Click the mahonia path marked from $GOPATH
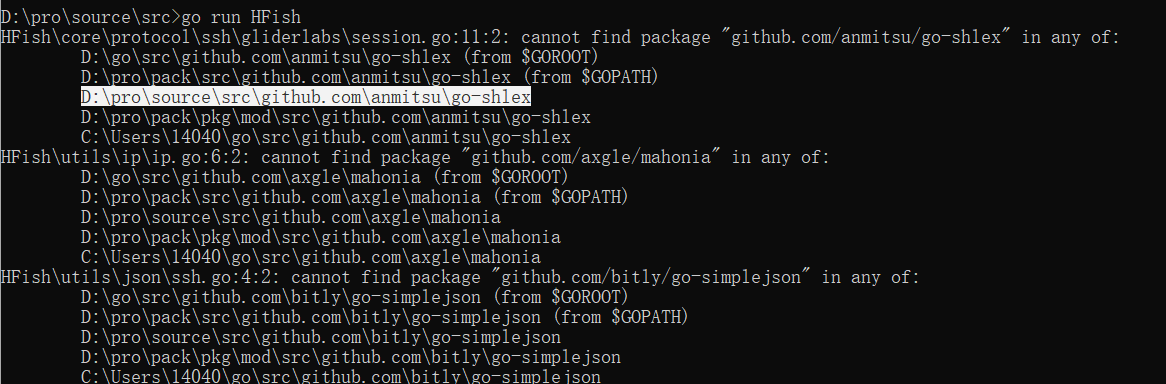1166x384 pixels. pos(355,197)
